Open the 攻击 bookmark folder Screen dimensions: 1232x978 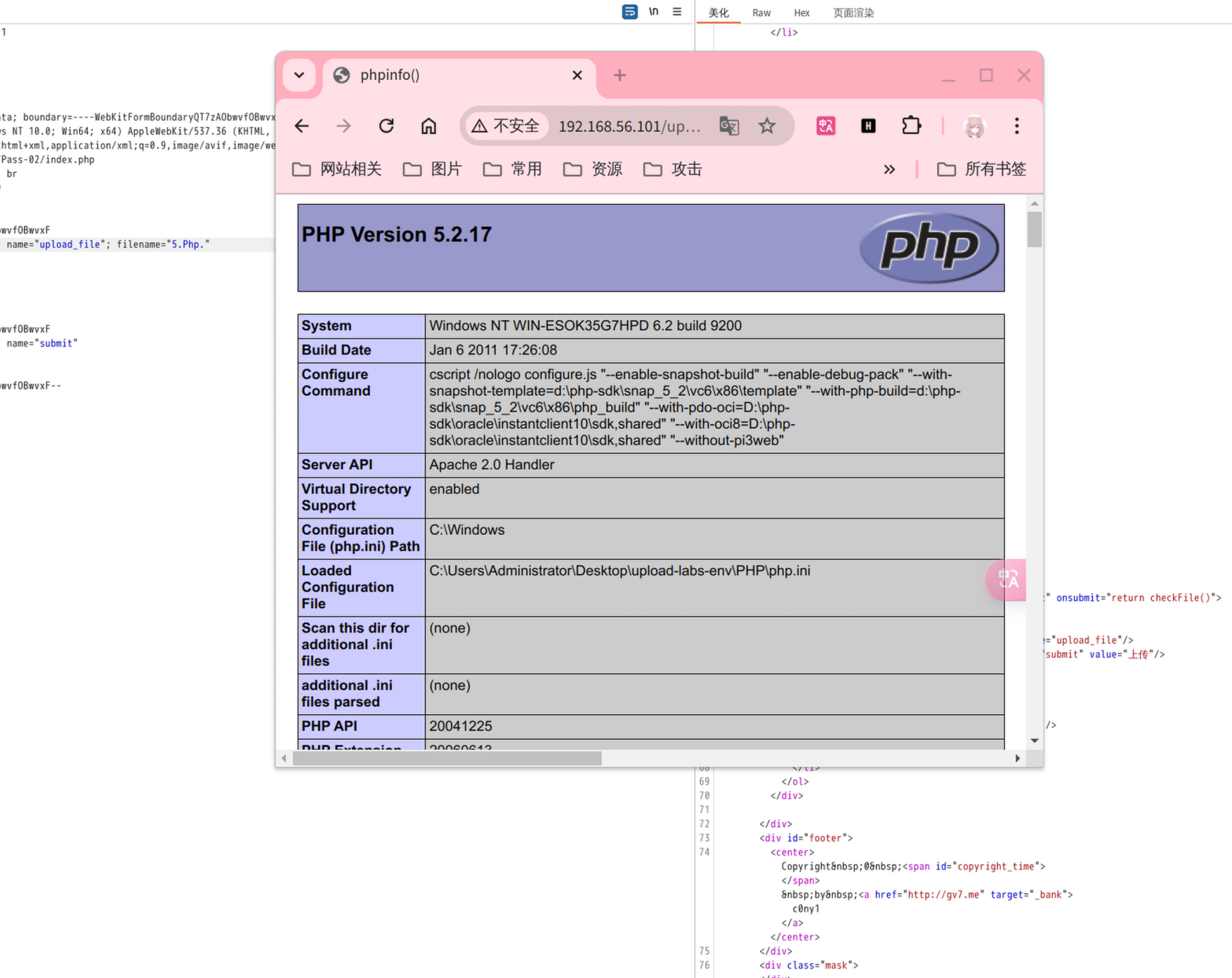pos(673,169)
